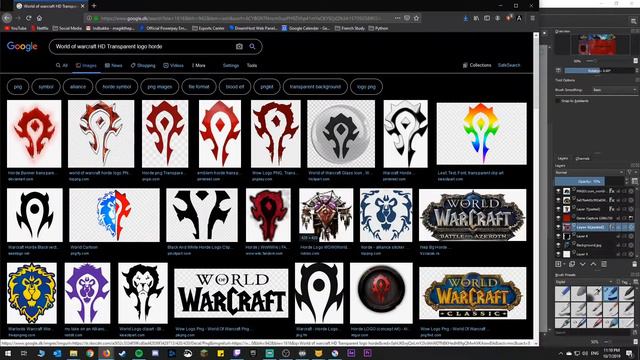Open the Collections link

[x=477, y=65]
